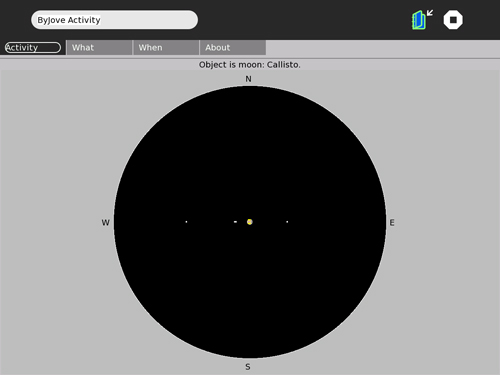
Task: Click the N compass label
Action: 248,79
